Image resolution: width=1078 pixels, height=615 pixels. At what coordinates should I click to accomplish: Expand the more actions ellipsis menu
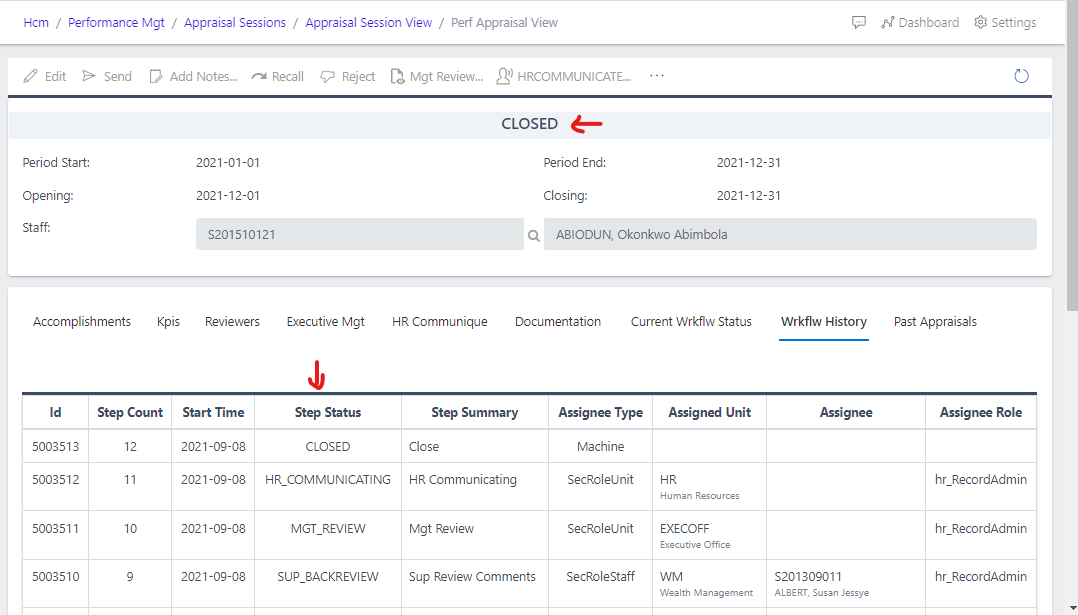pos(657,76)
